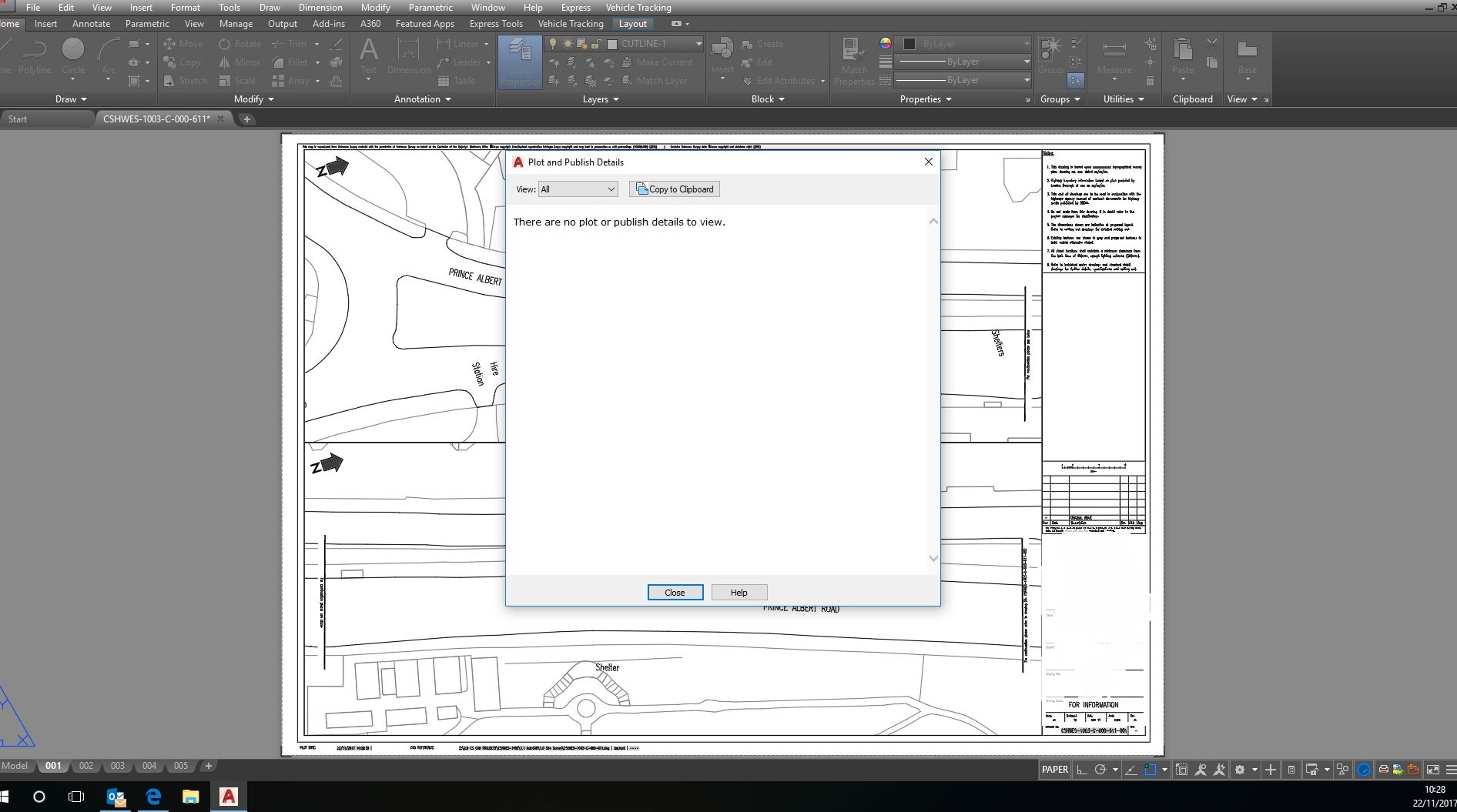Insert a Table from the Annotation panel

coord(461,80)
